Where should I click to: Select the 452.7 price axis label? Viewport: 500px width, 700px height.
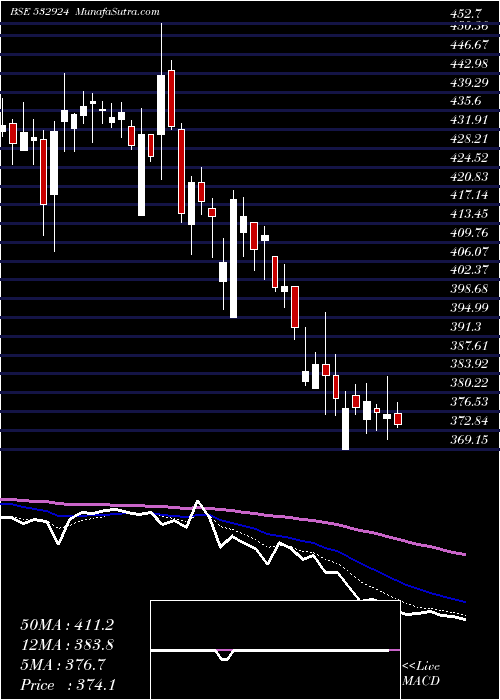pyautogui.click(x=466, y=14)
